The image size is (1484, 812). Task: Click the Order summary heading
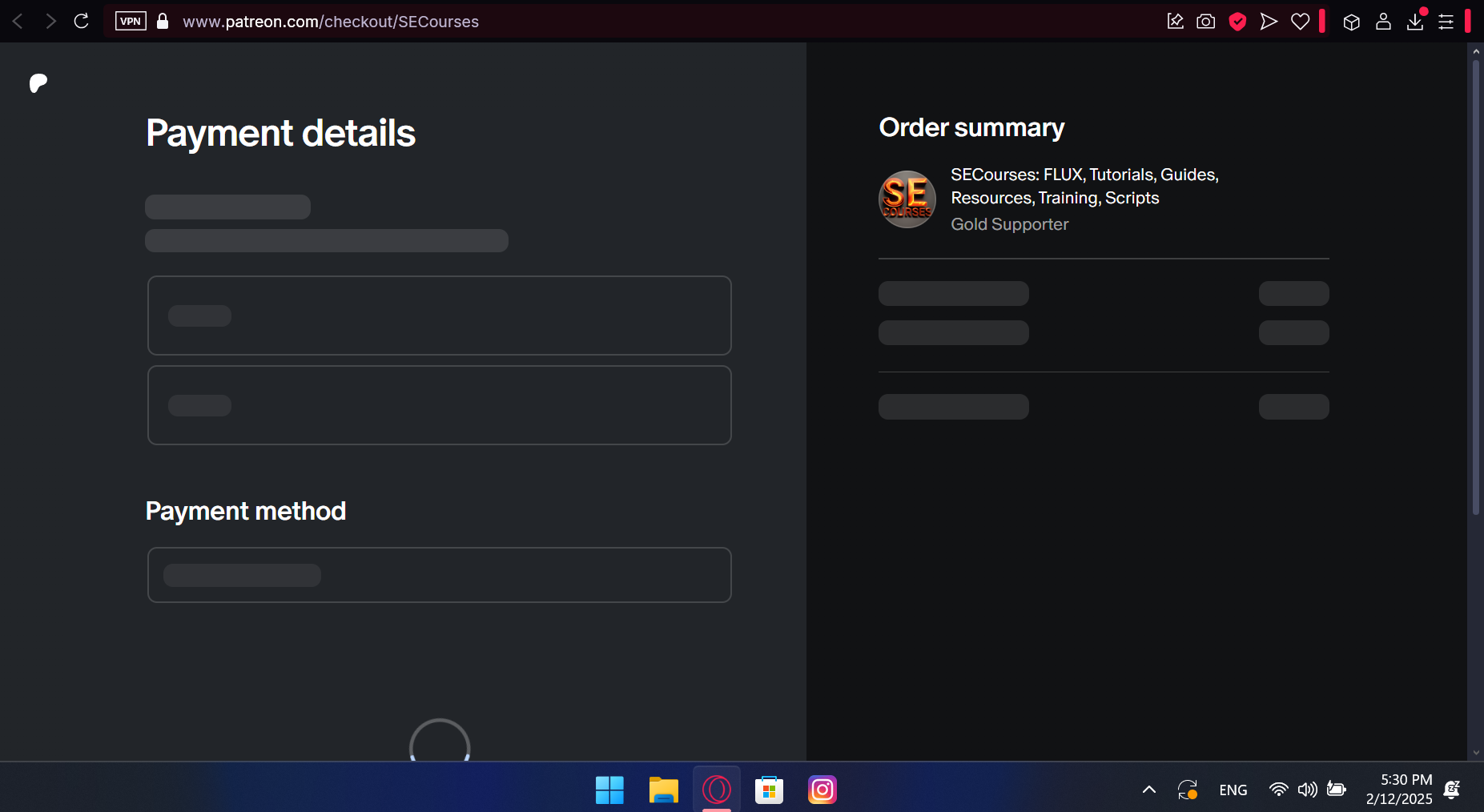pyautogui.click(x=971, y=127)
